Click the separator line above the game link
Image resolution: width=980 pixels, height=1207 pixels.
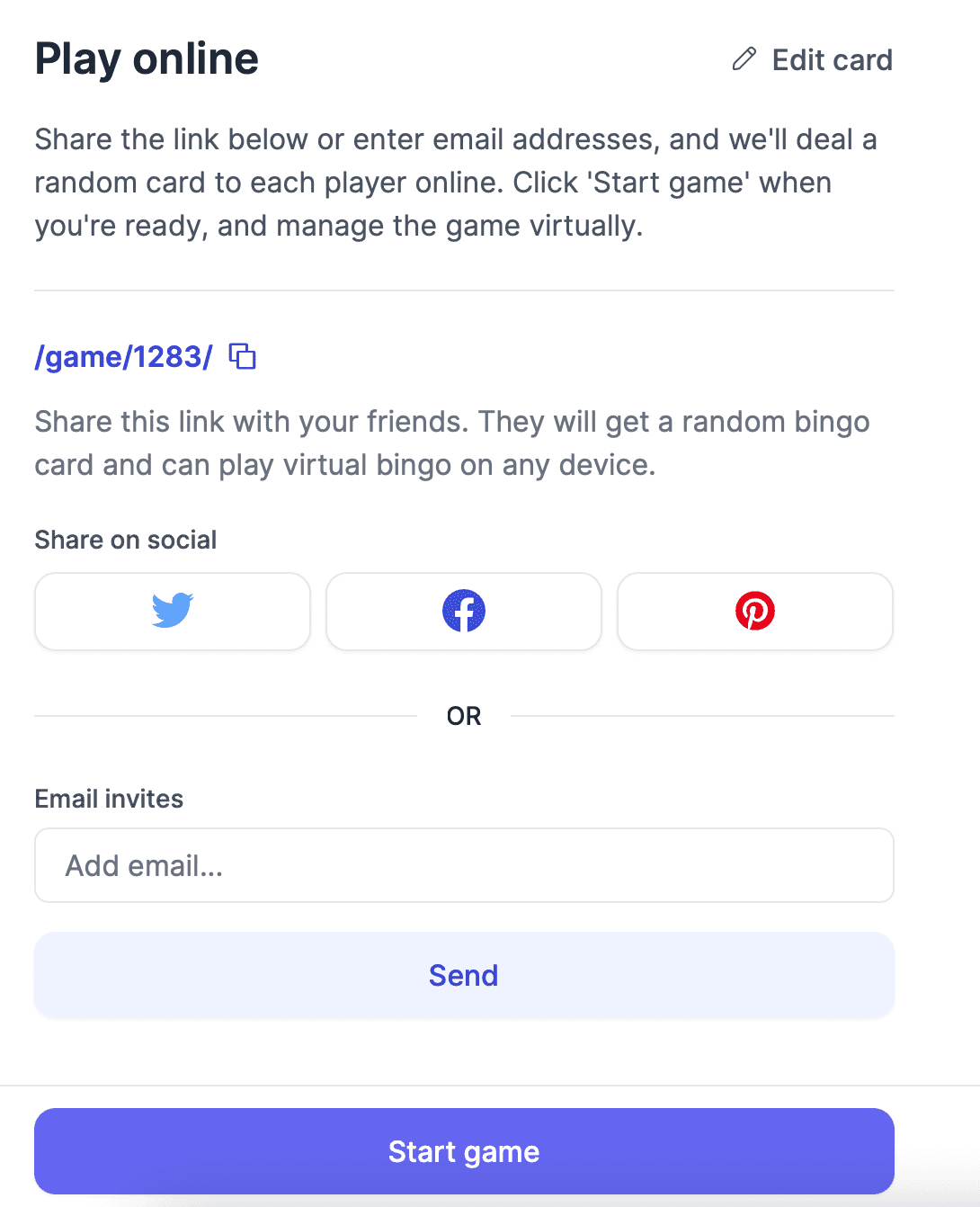464,291
